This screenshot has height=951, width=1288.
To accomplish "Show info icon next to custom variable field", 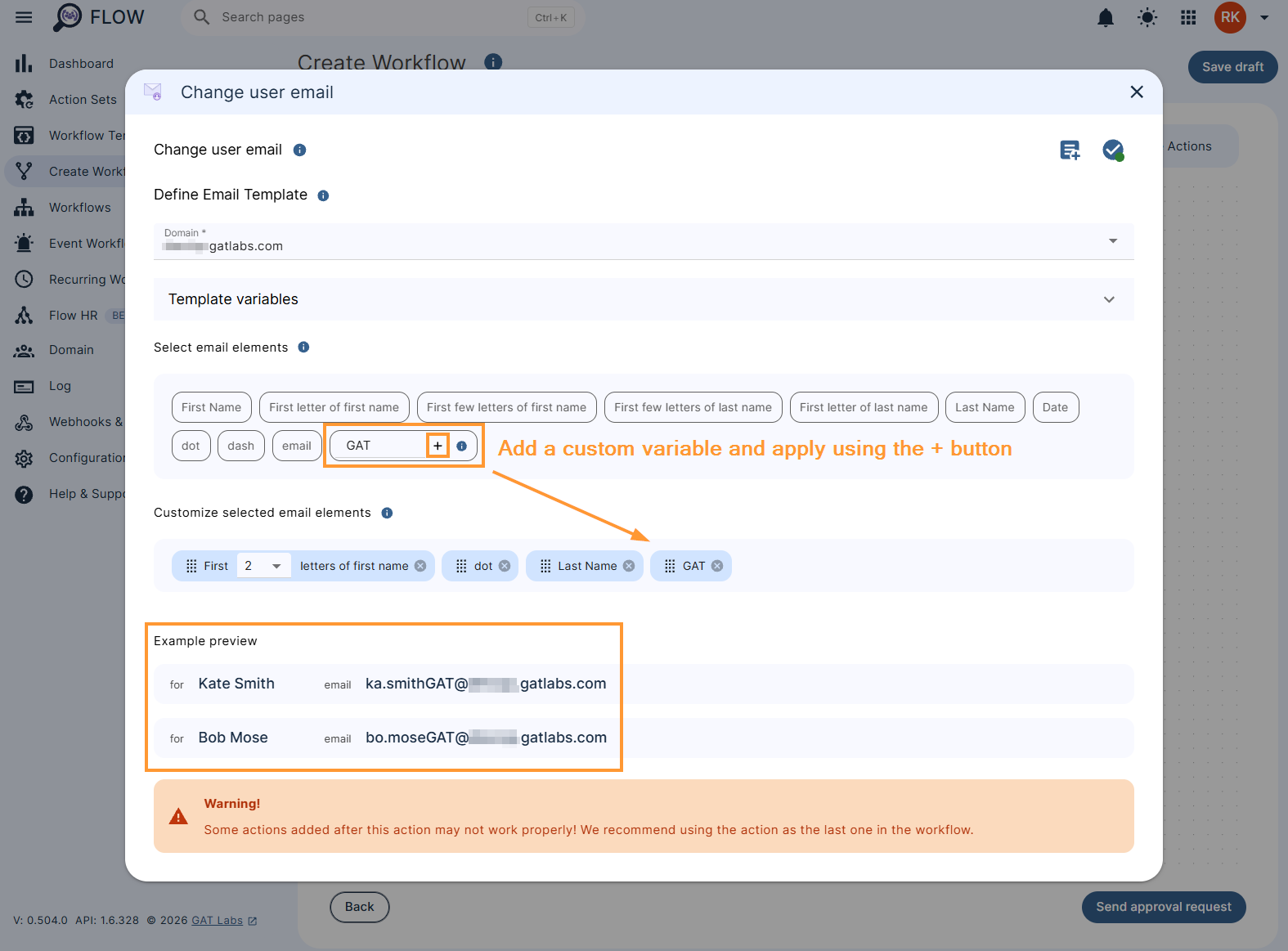I will pyautogui.click(x=462, y=446).
